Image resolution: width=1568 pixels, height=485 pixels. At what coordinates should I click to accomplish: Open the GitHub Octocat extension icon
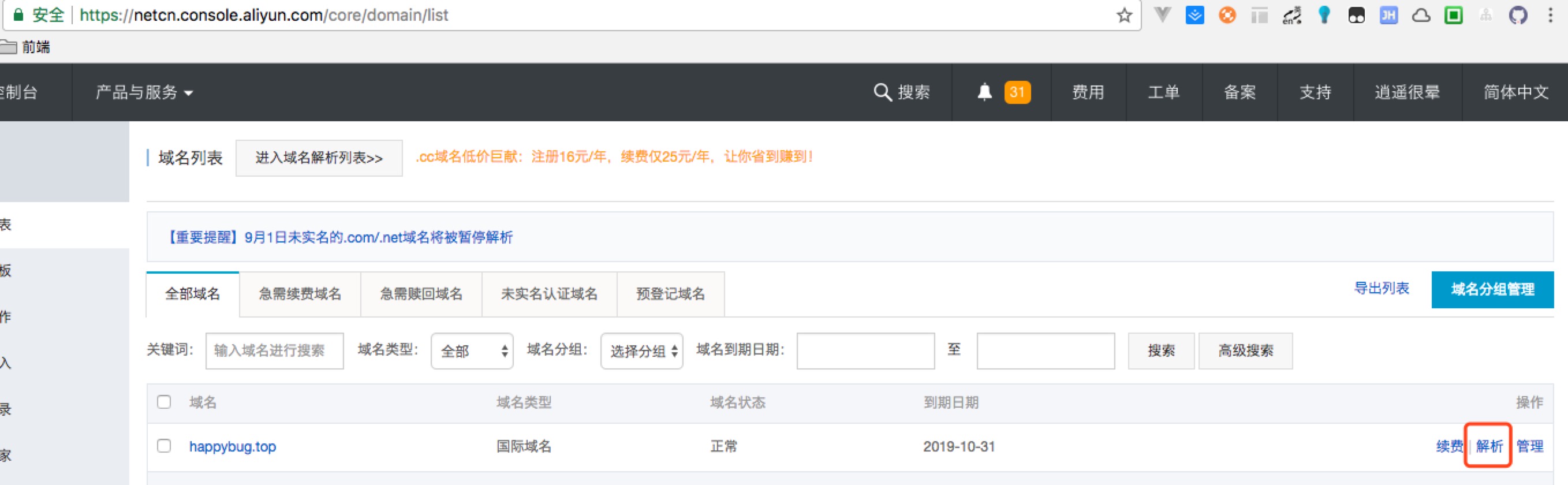pos(1518,15)
